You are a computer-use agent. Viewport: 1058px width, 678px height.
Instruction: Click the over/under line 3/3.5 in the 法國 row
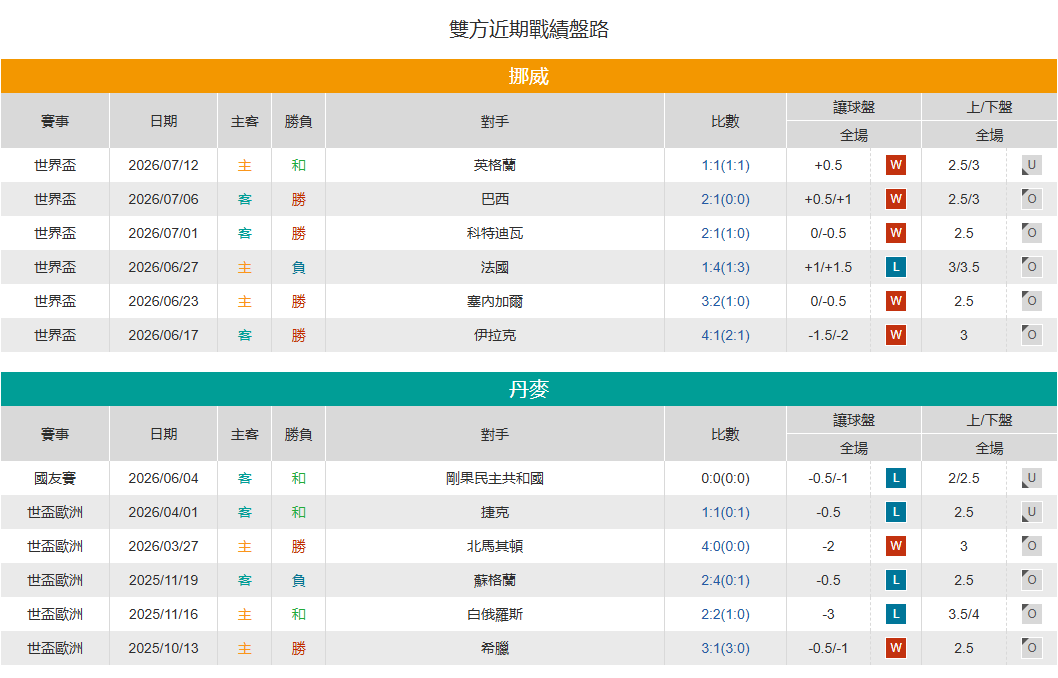click(x=964, y=267)
